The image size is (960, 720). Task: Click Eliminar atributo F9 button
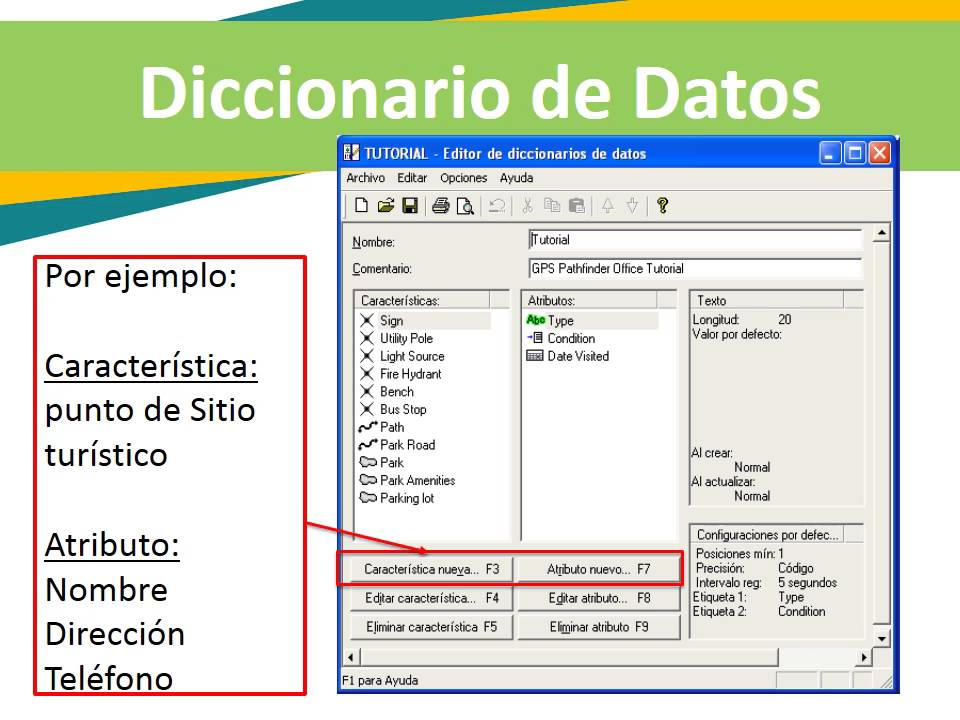599,627
